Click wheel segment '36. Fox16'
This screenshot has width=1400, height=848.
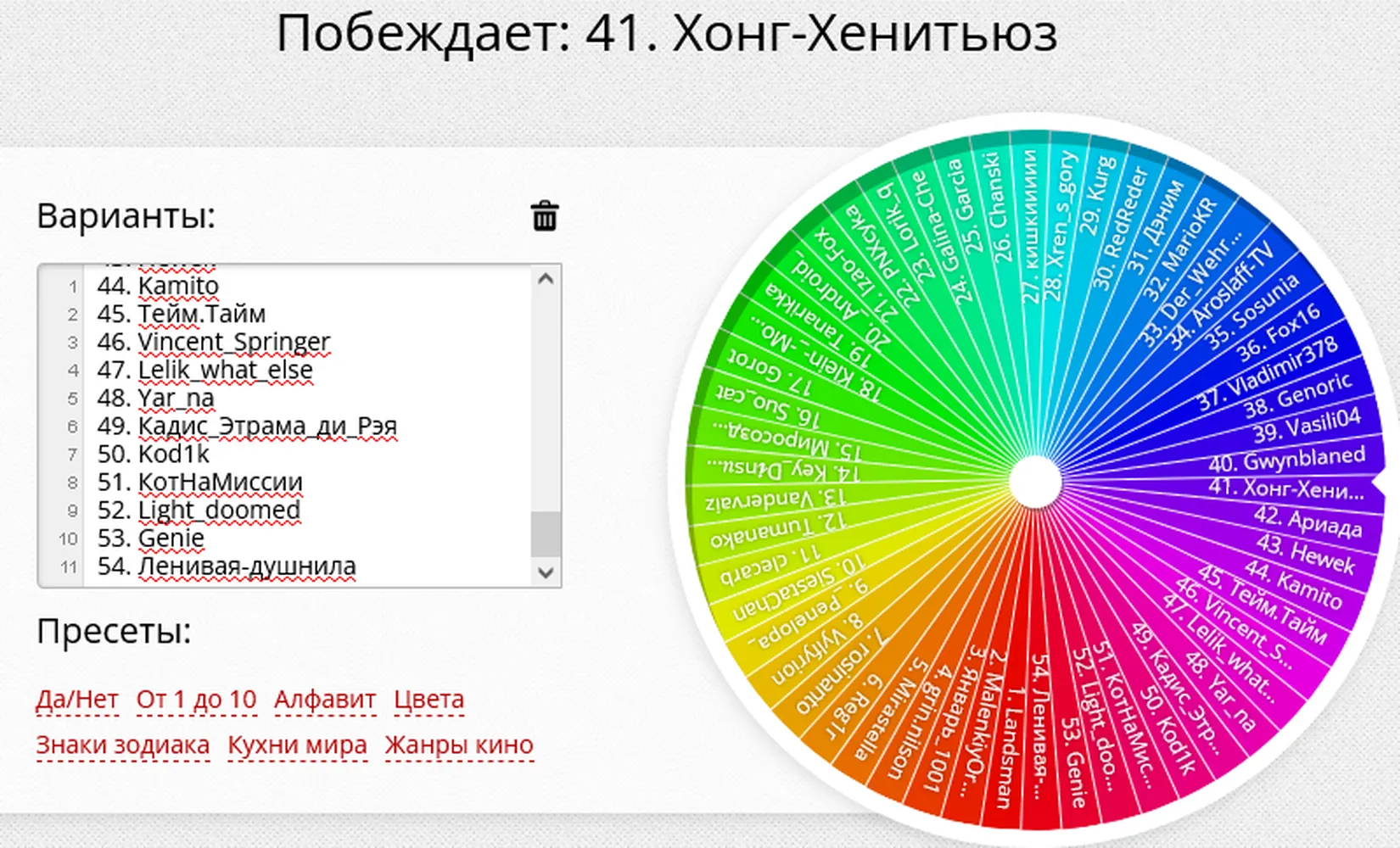click(x=1279, y=332)
